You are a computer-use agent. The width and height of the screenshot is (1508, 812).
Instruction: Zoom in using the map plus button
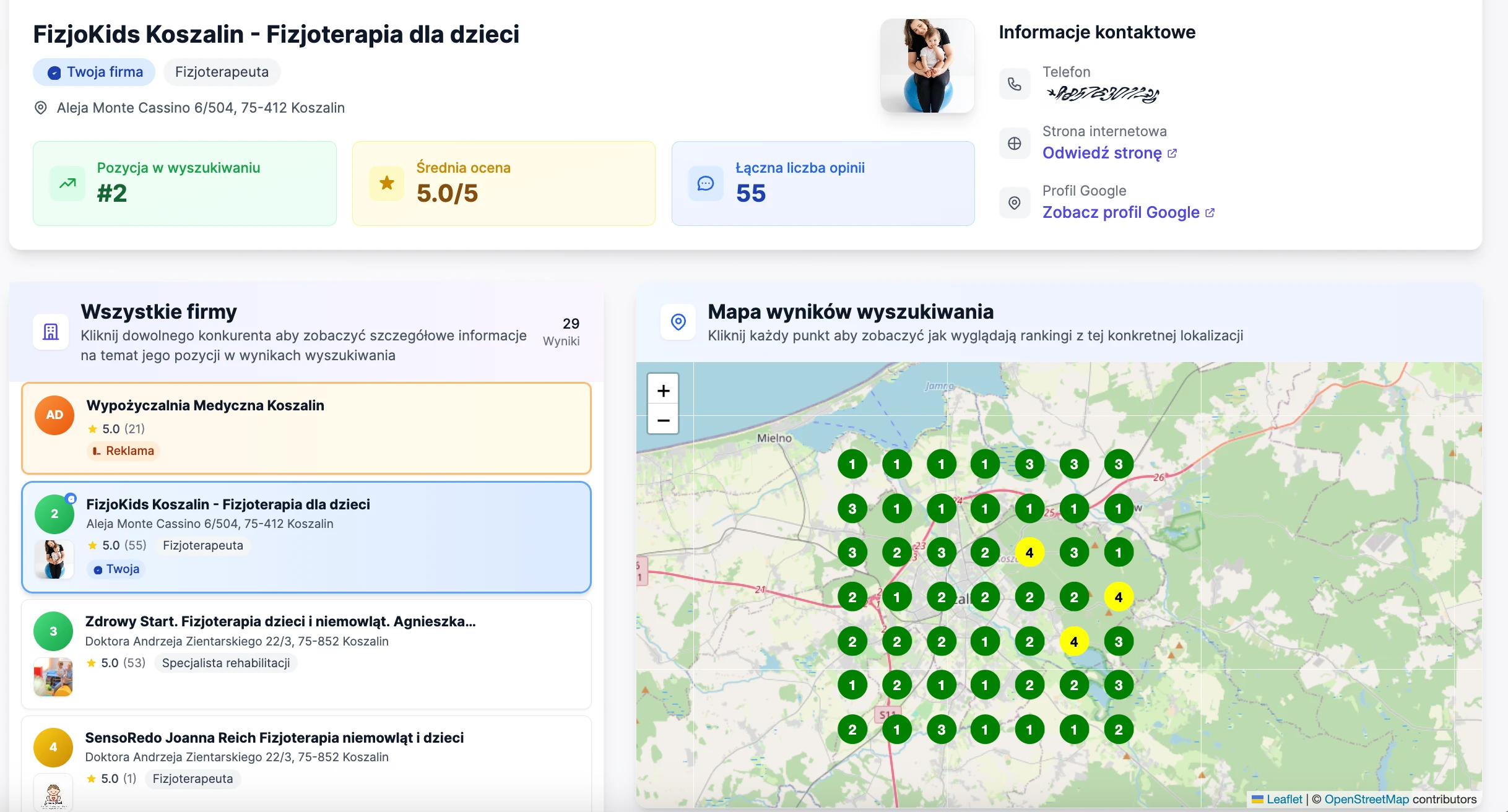click(663, 390)
